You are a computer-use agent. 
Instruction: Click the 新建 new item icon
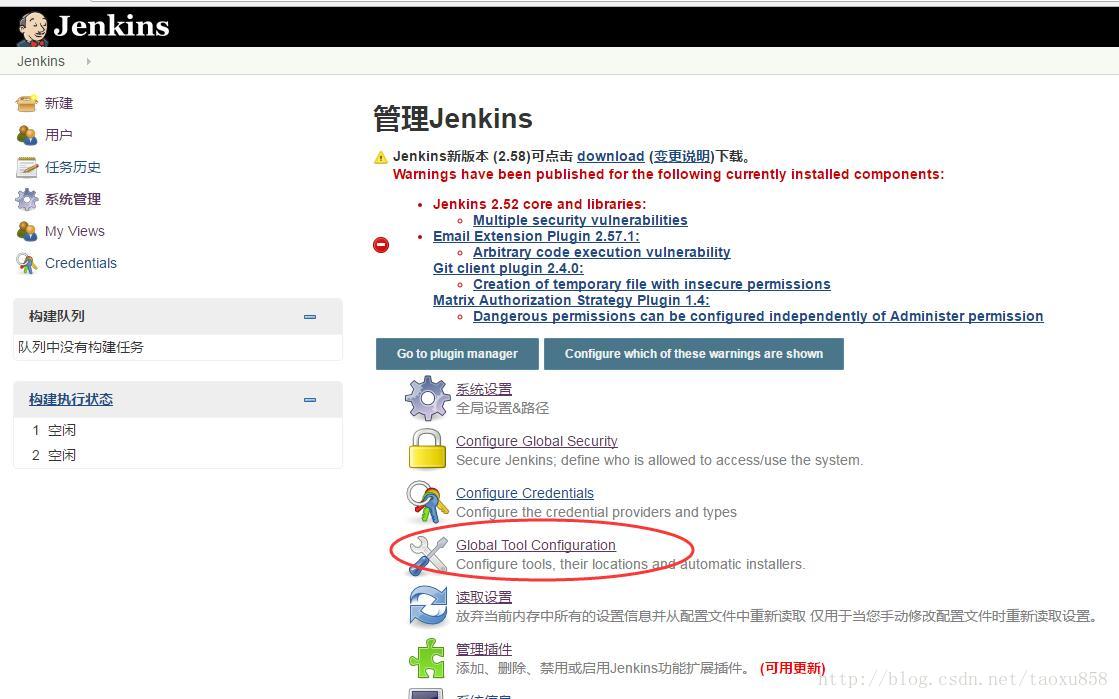point(27,104)
